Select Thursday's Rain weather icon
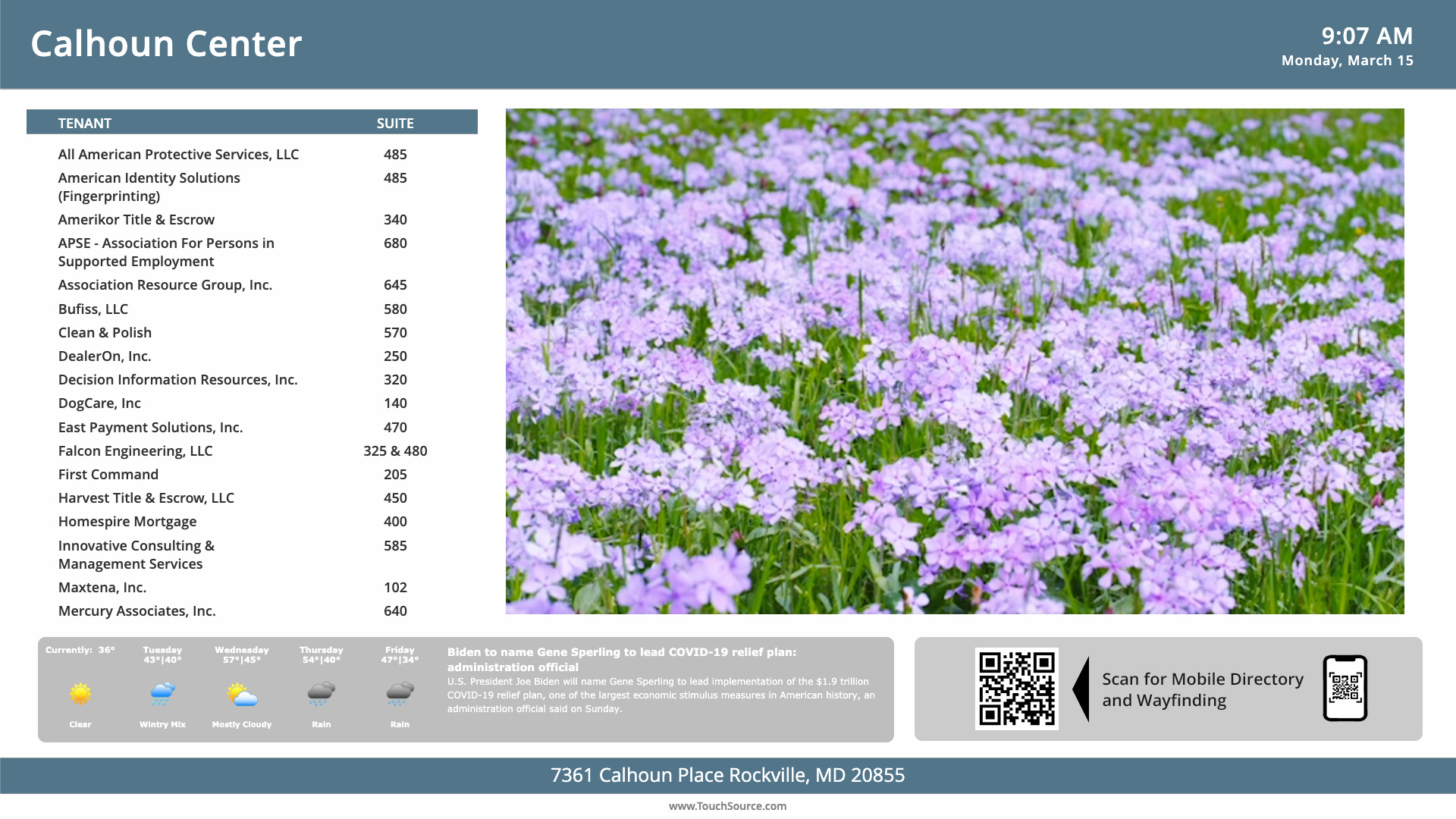The width and height of the screenshot is (1456, 819). [x=321, y=692]
